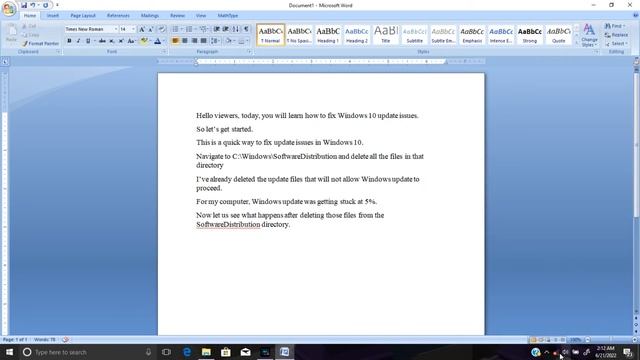Apply the Heading 1 style
Screen dimensions: 640x360
coord(328,34)
